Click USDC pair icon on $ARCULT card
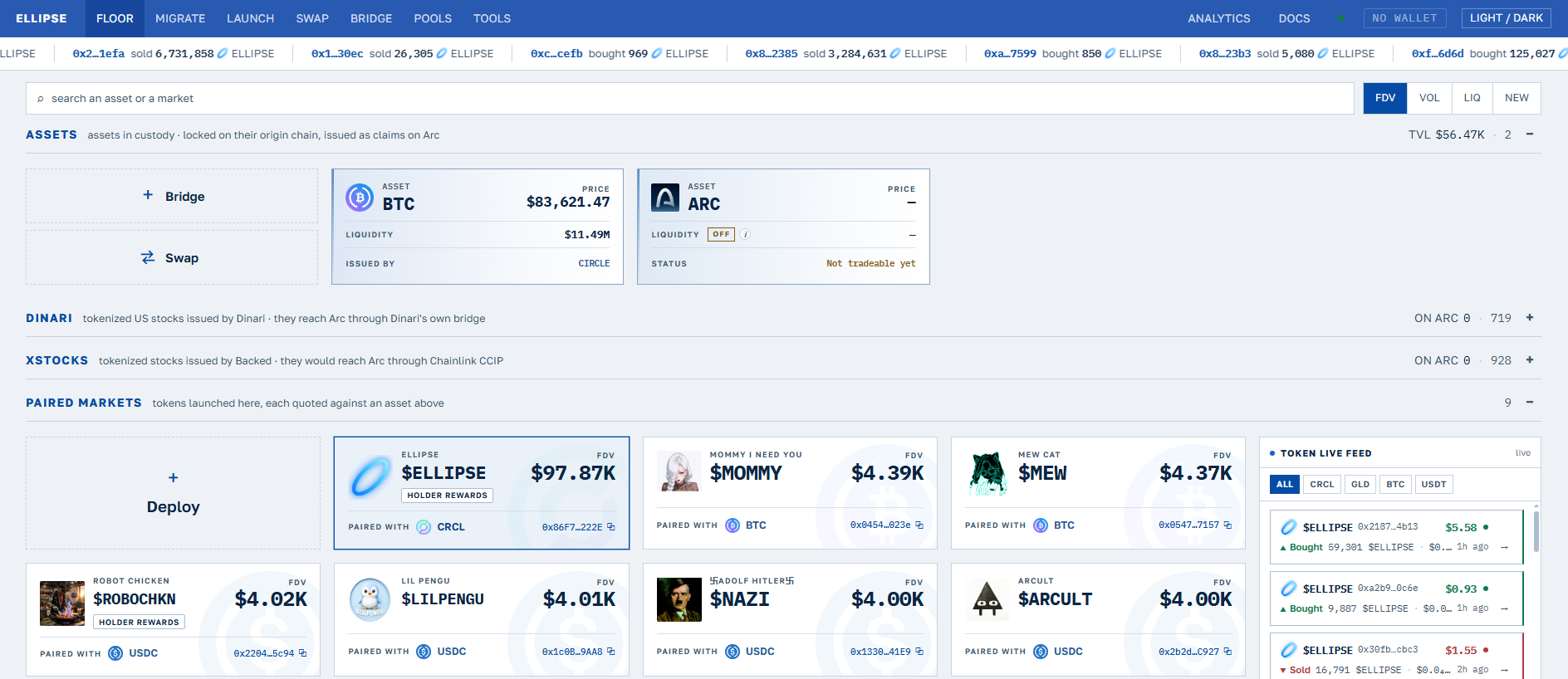 point(1041,652)
